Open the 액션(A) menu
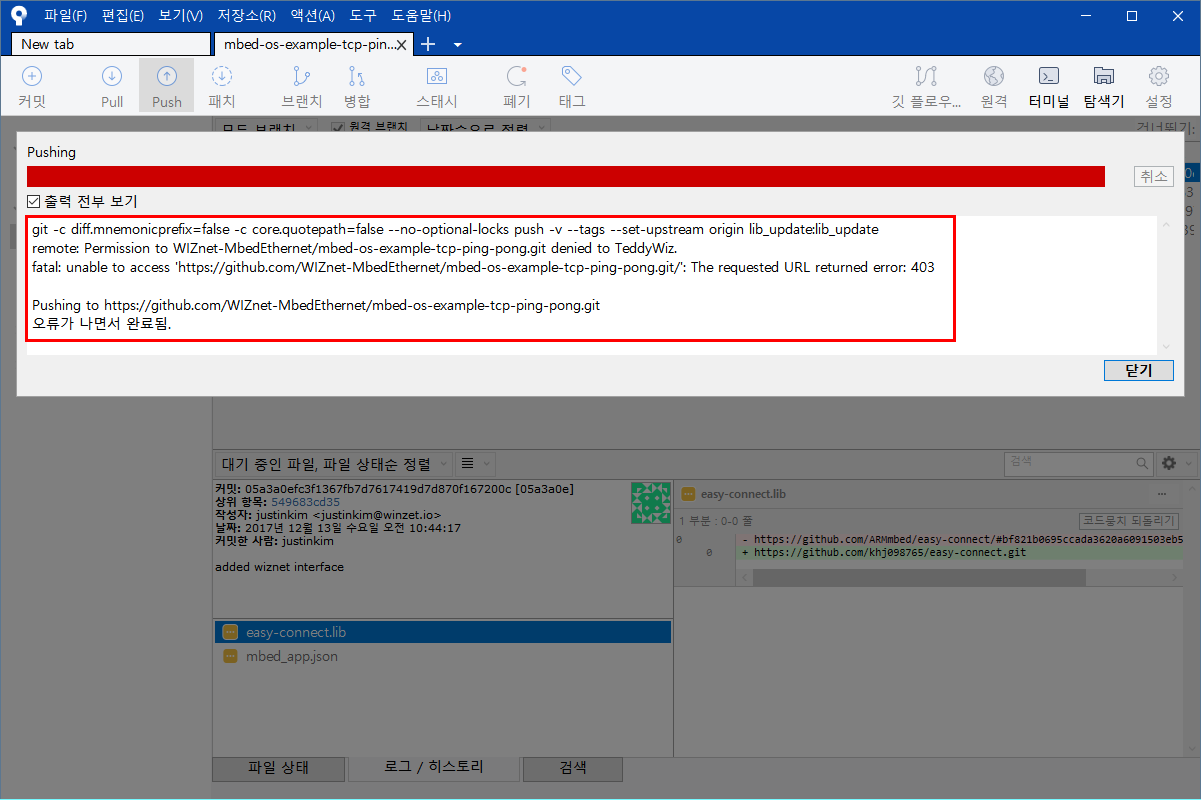This screenshot has width=1201, height=800. (312, 15)
